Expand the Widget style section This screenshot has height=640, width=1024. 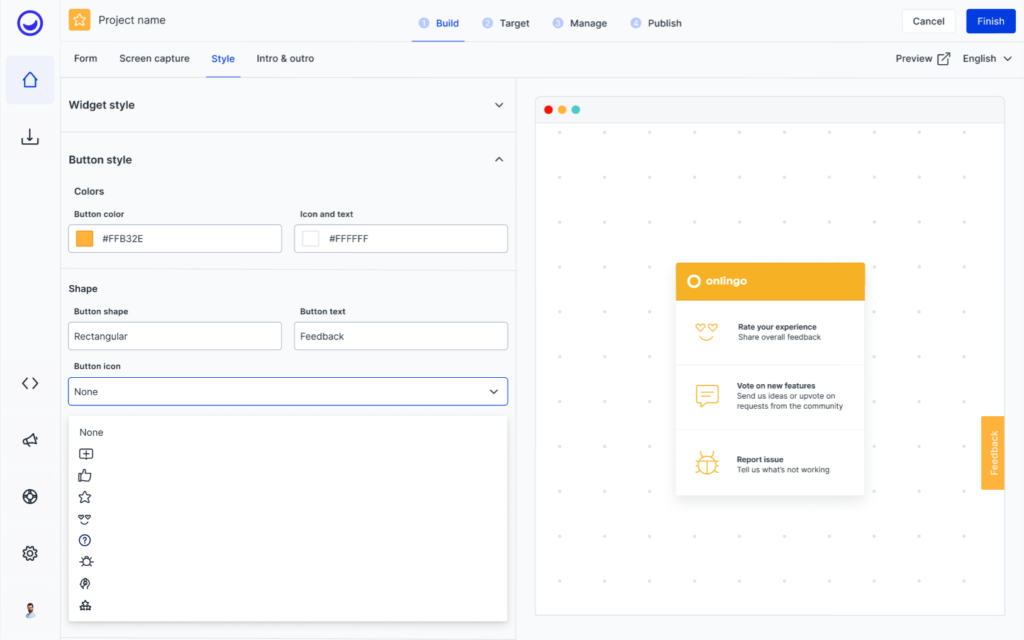click(498, 104)
